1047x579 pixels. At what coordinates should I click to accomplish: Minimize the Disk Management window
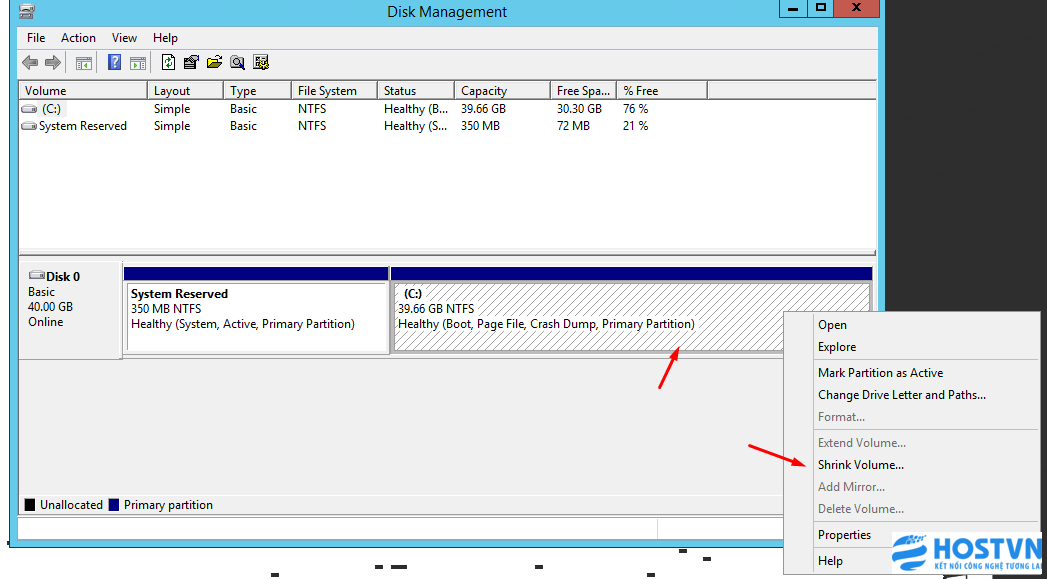(794, 9)
